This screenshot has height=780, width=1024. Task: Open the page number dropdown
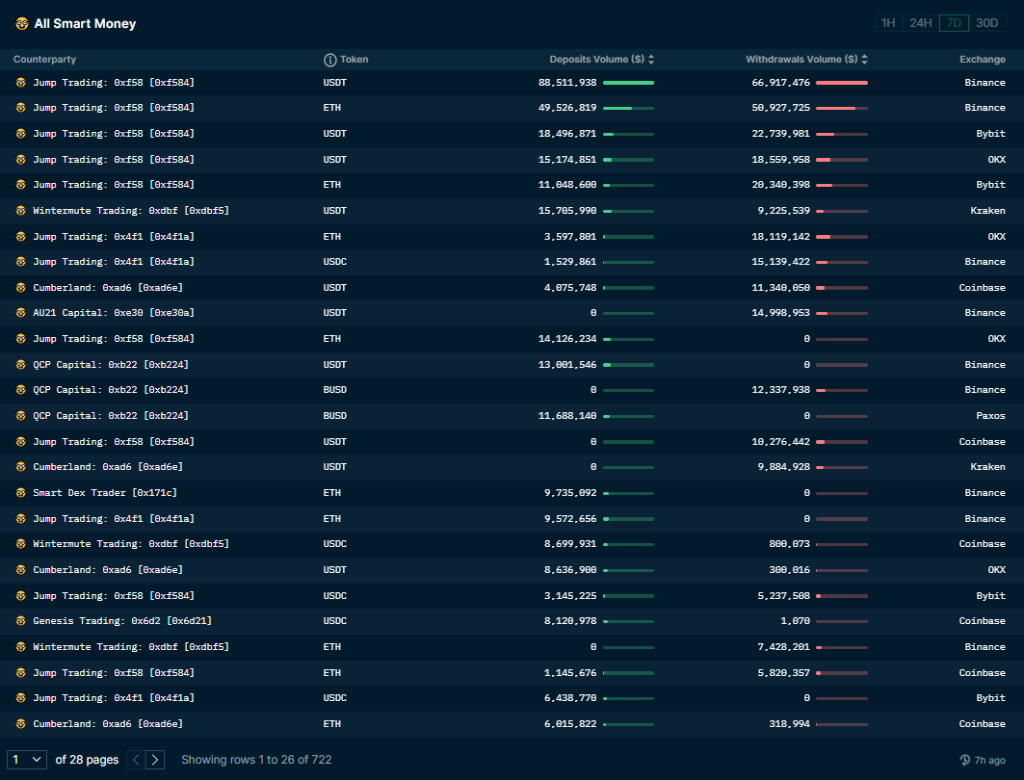point(26,760)
